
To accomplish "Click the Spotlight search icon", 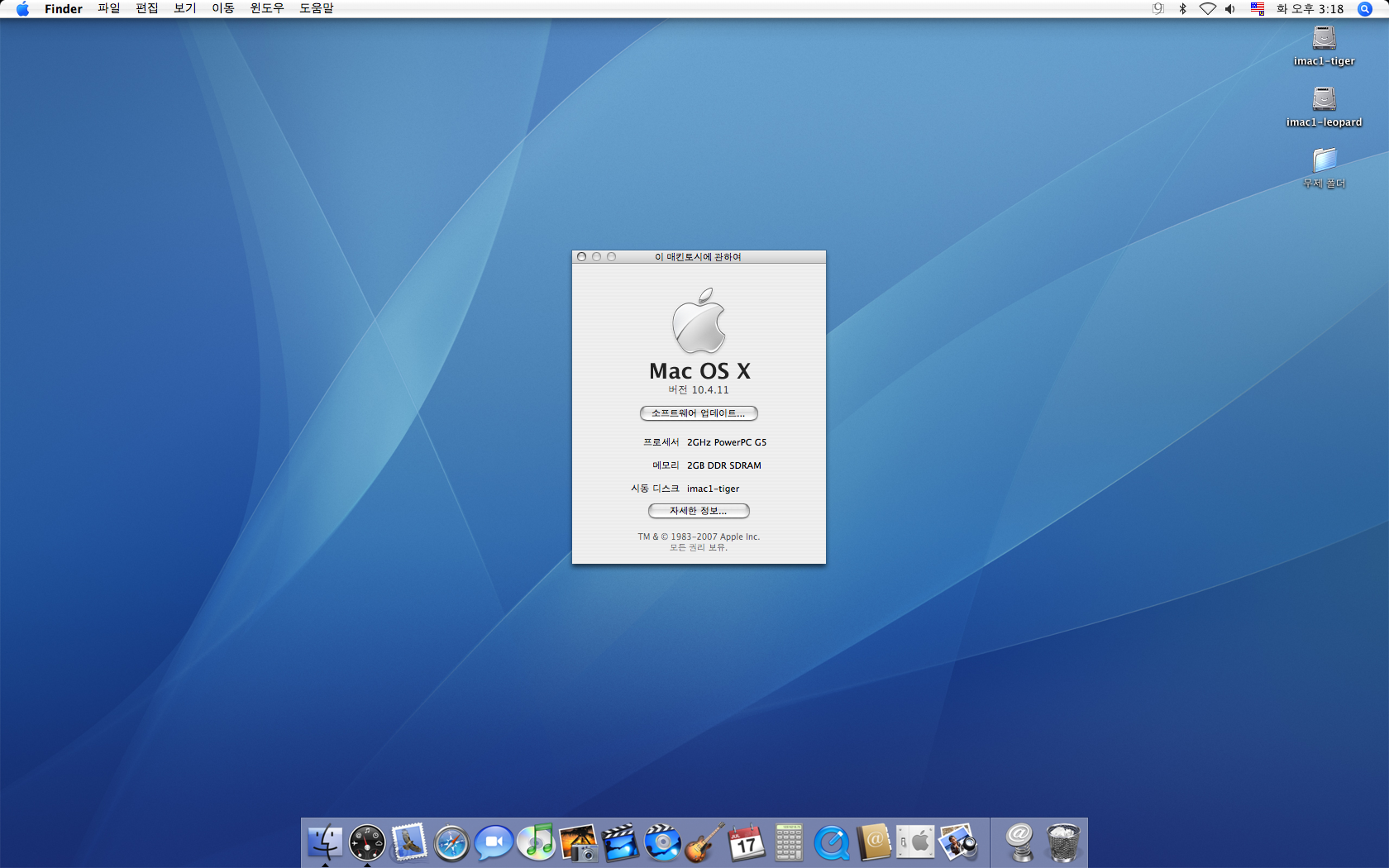I will tap(1365, 9).
